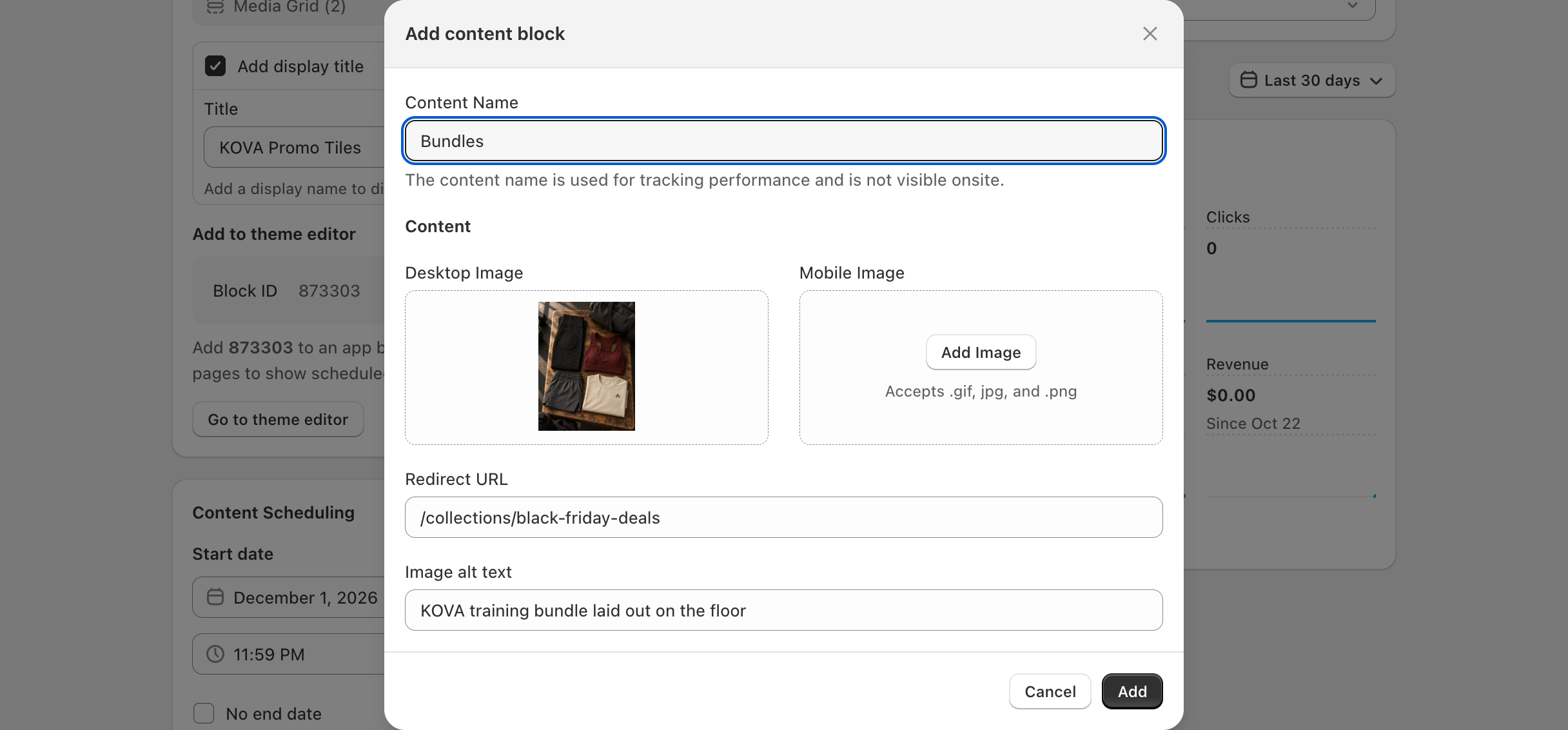Expand the dropdown chevron above Last 30 days
Viewport: 1568px width, 730px height.
tap(1353, 5)
